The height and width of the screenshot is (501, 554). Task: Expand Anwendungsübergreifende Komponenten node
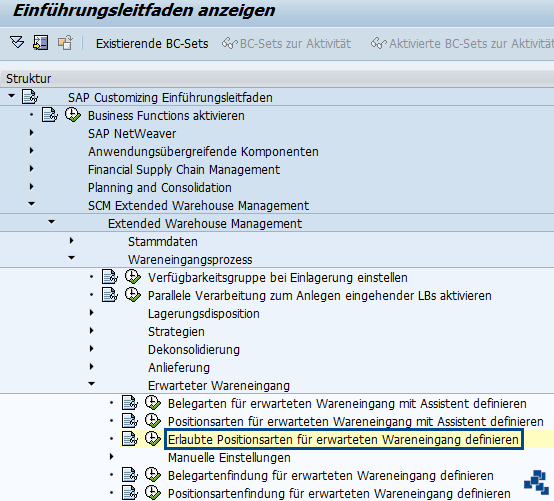pos(31,151)
